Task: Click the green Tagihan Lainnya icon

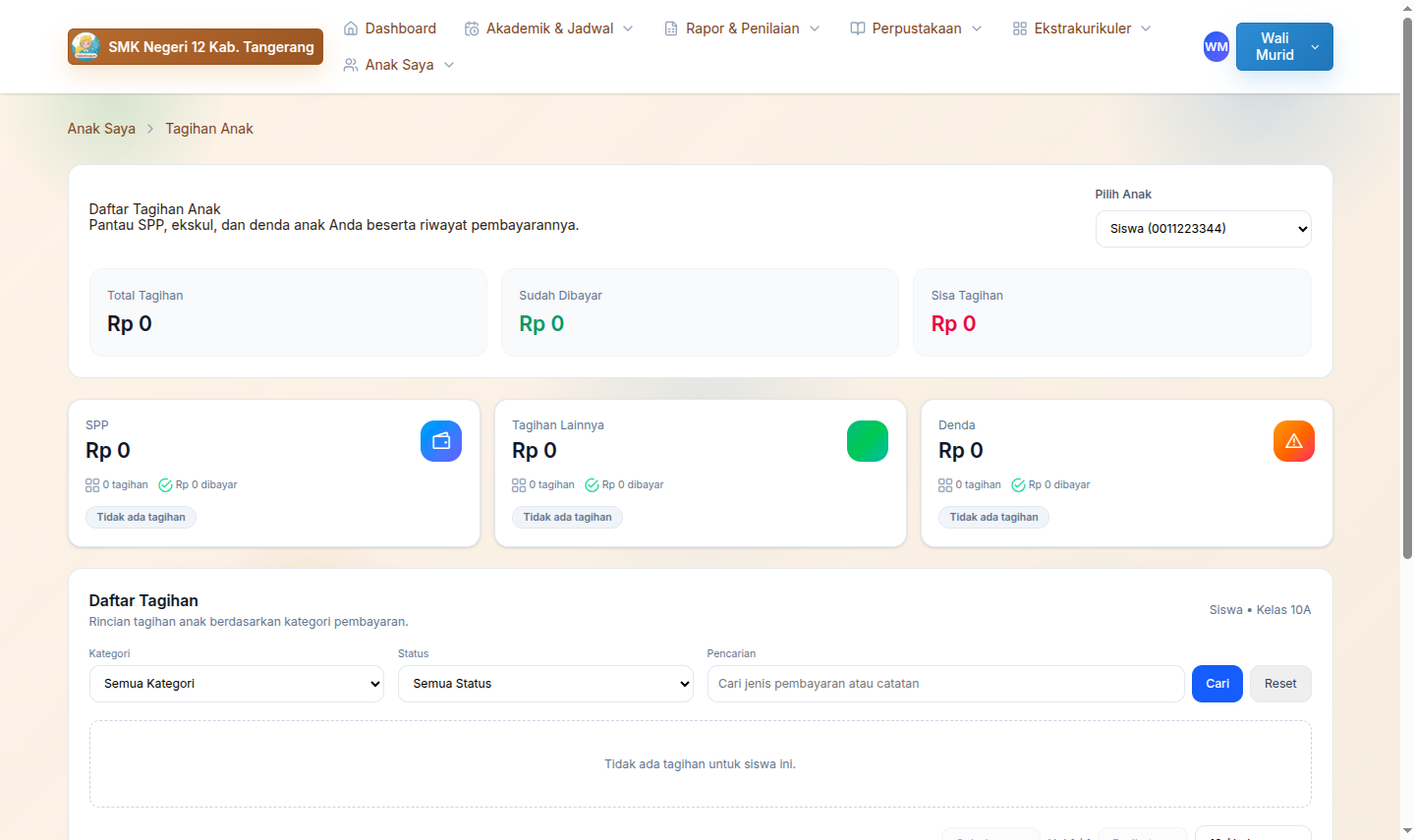Action: [x=867, y=441]
